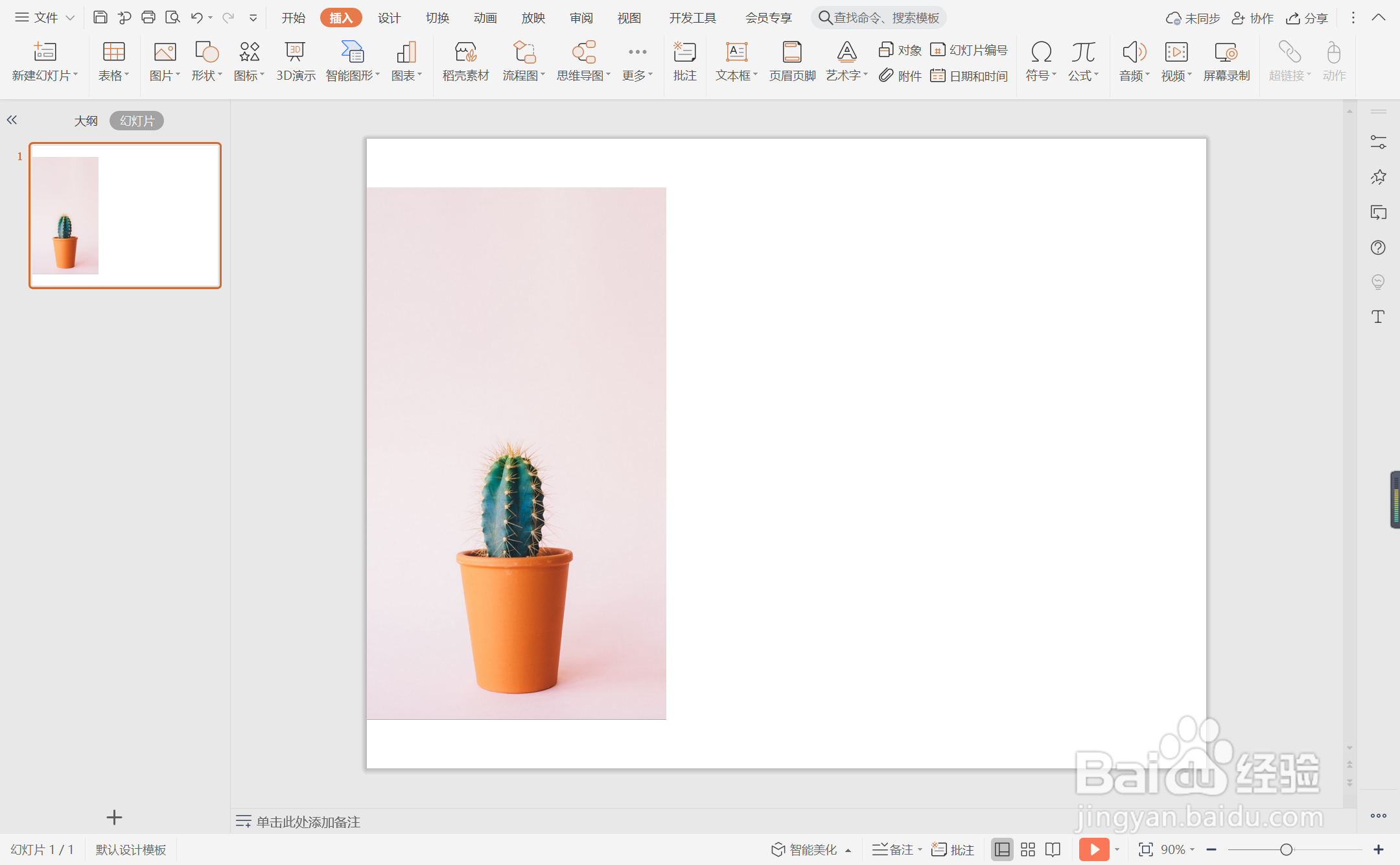Expand the 文件 menu dropdown arrow

click(70, 18)
